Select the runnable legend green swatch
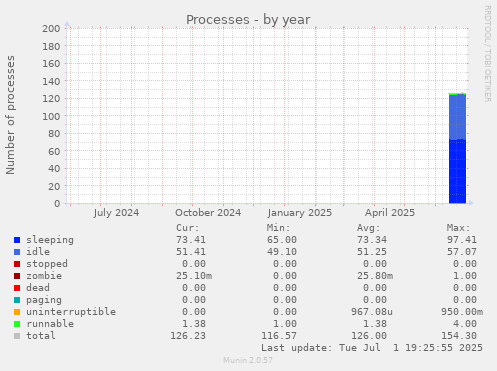 [x=17, y=324]
